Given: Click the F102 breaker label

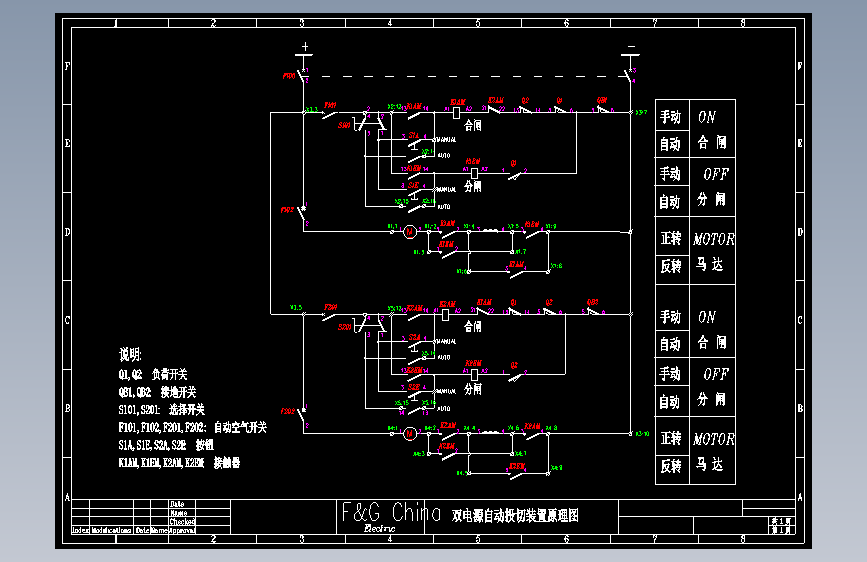Looking at the screenshot, I should click(x=287, y=210).
